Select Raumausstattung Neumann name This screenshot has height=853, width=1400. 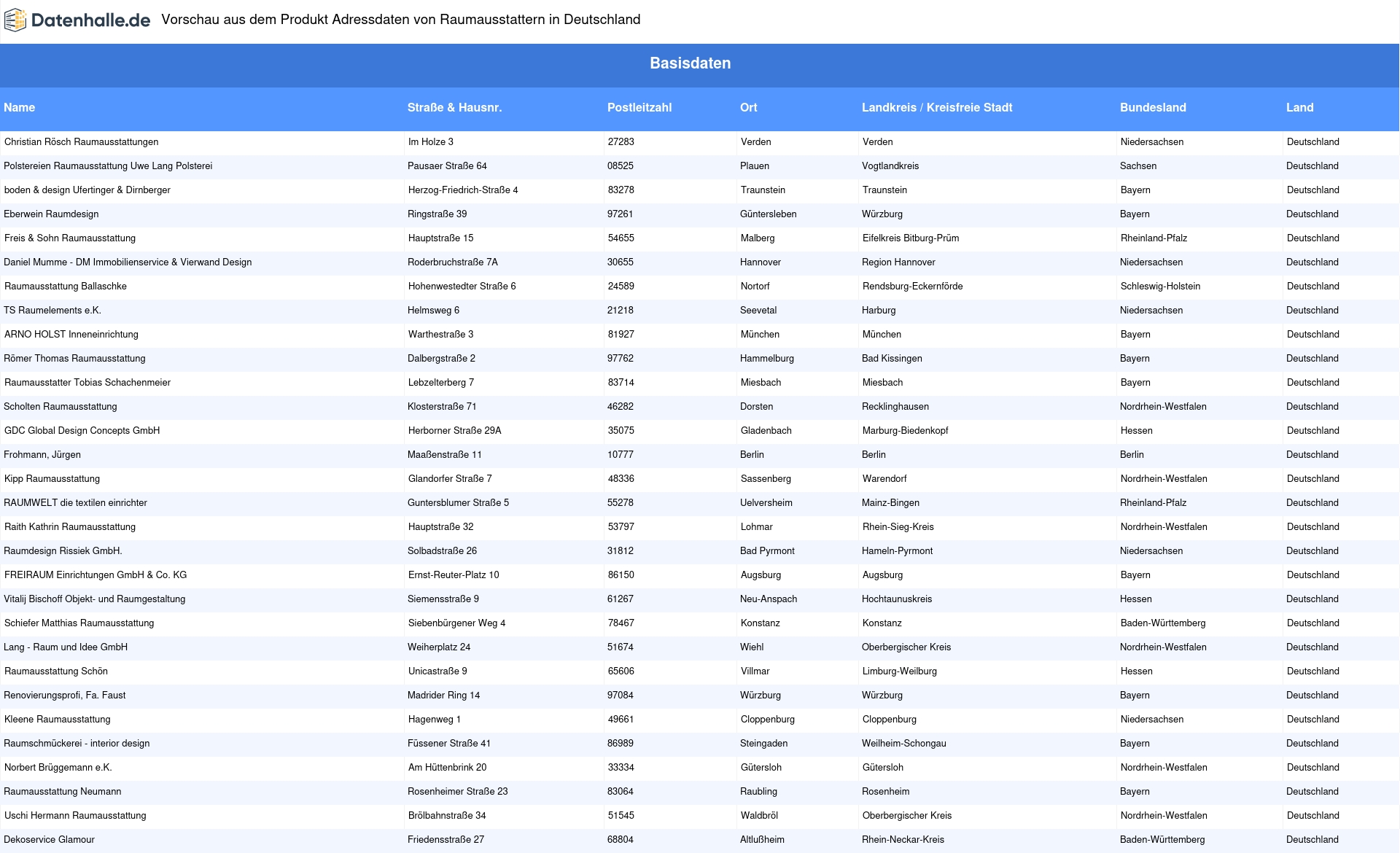(x=62, y=792)
